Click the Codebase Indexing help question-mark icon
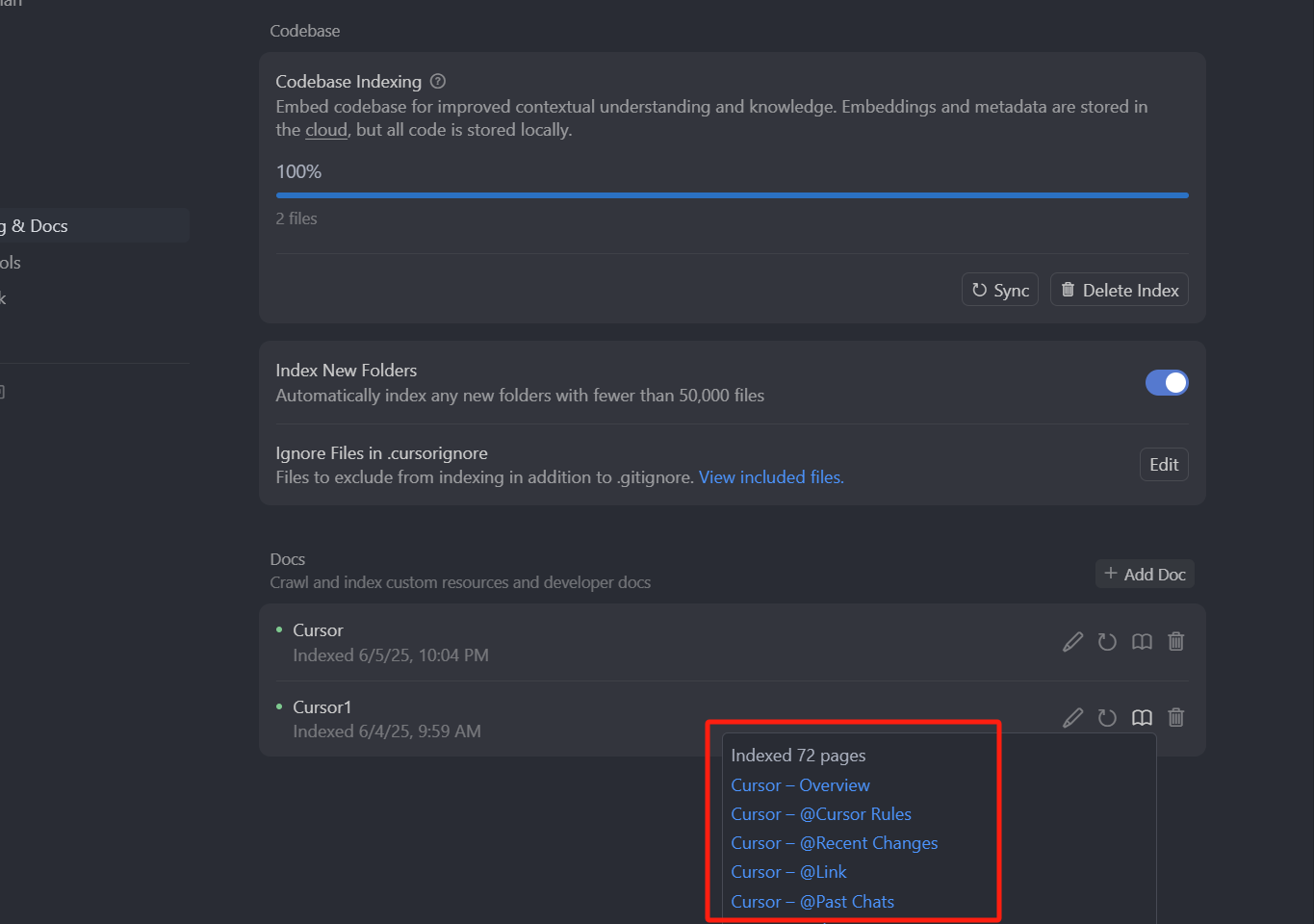Image resolution: width=1314 pixels, height=924 pixels. pos(438,82)
